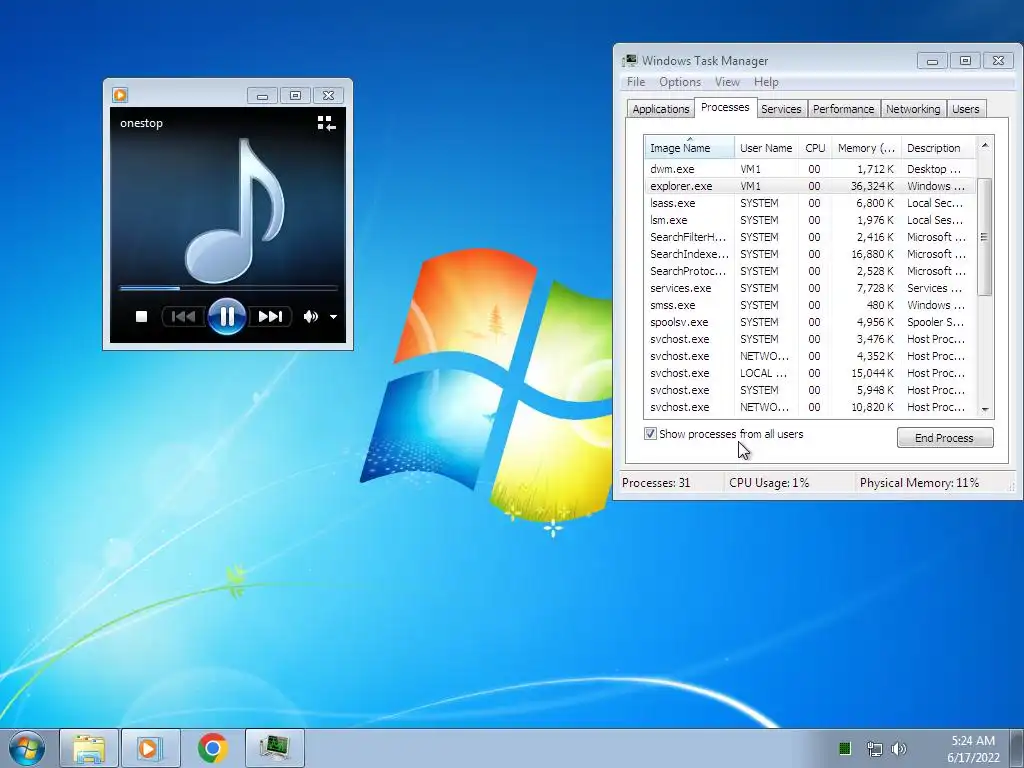Select the SearchFilterH... process row
Image resolution: width=1024 pixels, height=768 pixels.
coord(810,236)
